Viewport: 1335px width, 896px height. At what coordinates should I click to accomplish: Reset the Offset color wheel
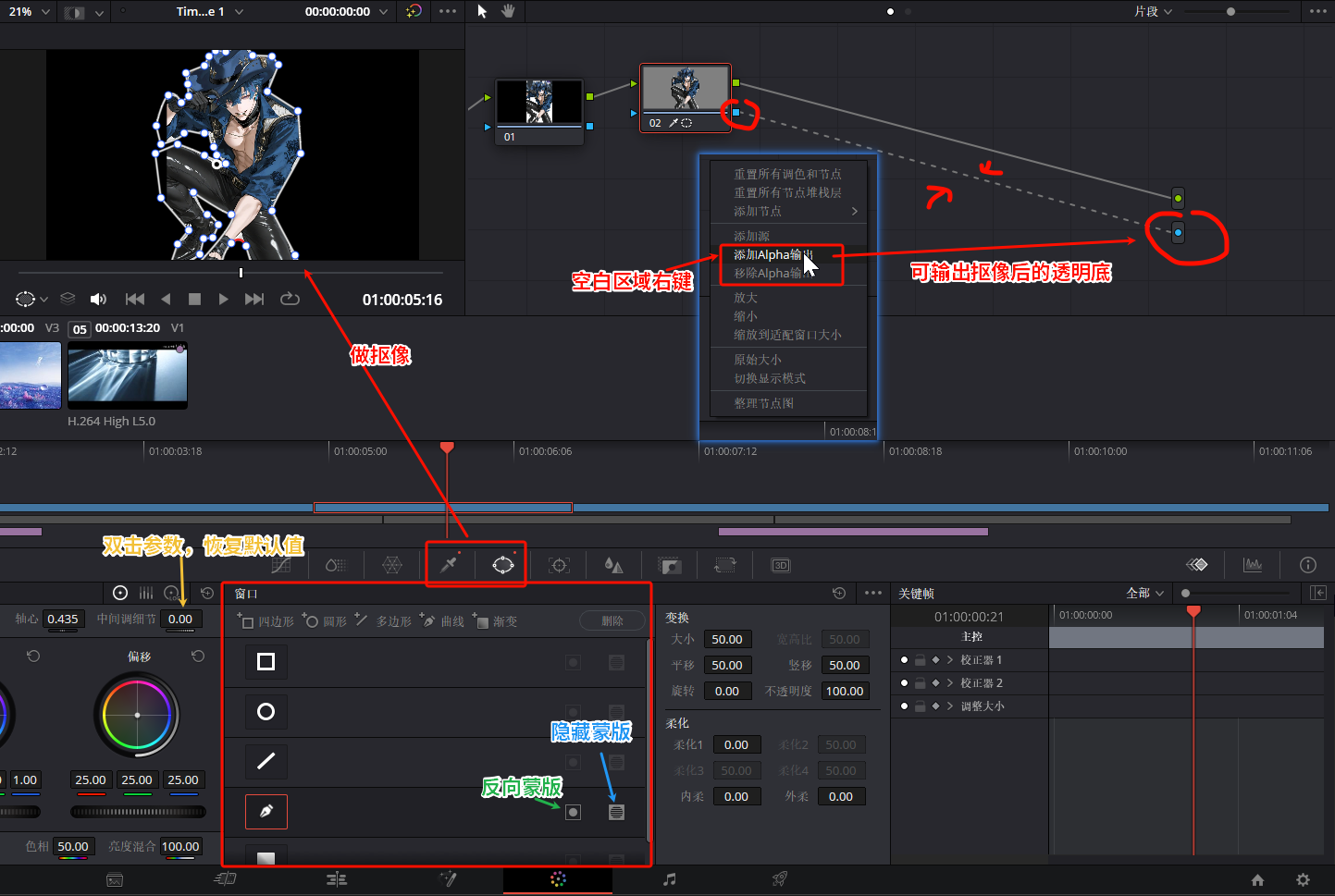pyautogui.click(x=198, y=656)
